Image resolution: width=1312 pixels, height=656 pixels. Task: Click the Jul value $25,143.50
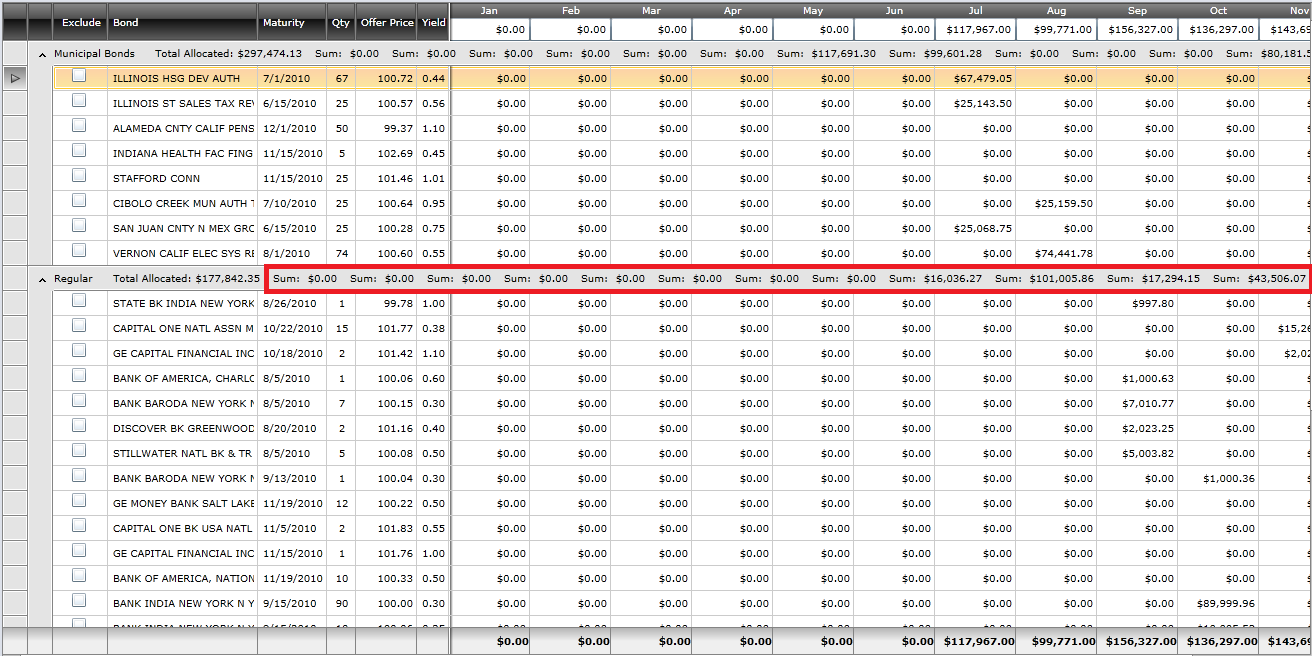[982, 104]
